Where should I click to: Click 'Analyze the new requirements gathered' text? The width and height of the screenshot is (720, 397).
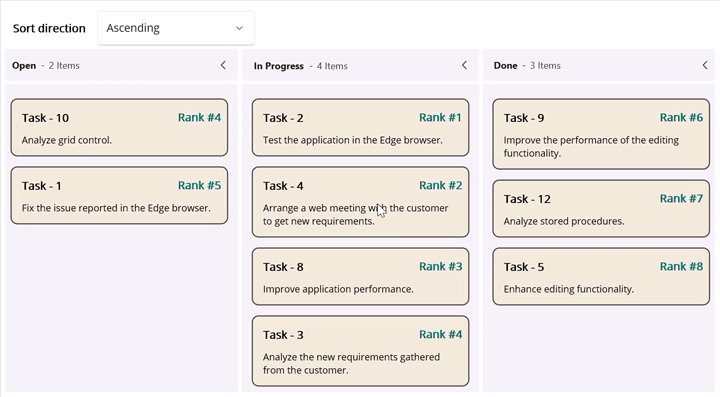tap(351, 357)
